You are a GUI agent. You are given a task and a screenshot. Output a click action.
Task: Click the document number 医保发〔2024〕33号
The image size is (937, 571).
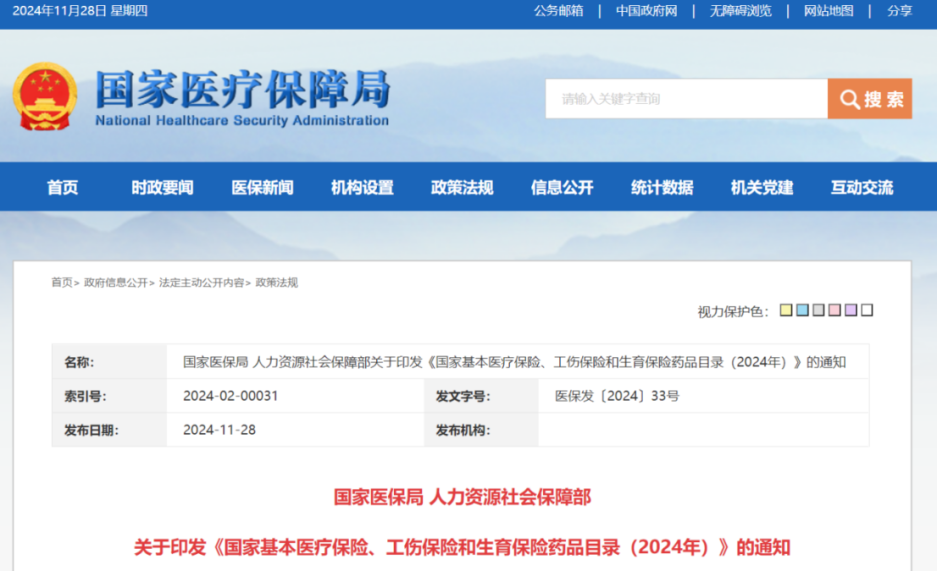pyautogui.click(x=617, y=396)
